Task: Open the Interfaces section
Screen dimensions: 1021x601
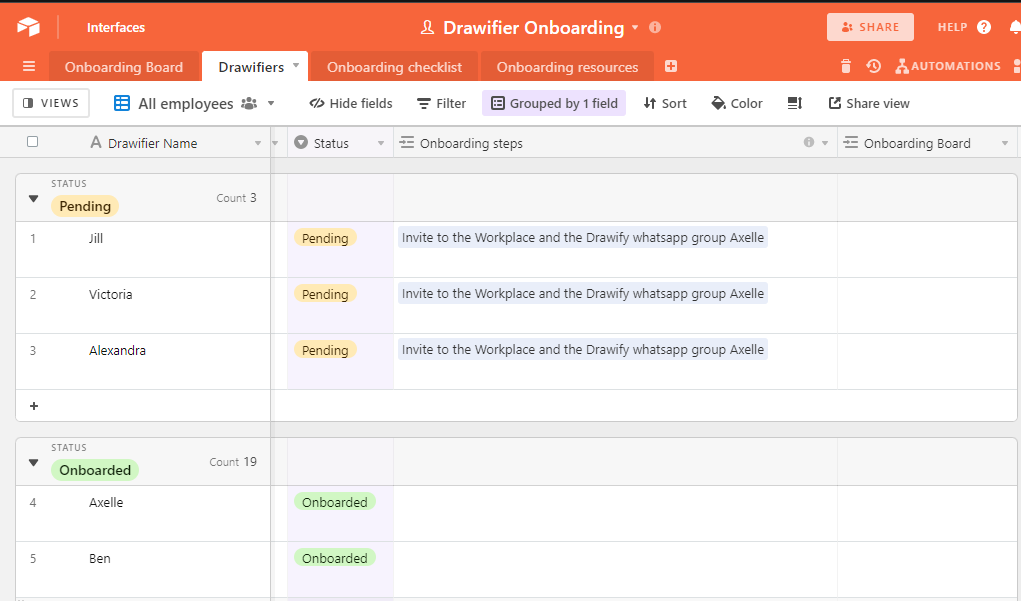Action: [116, 27]
